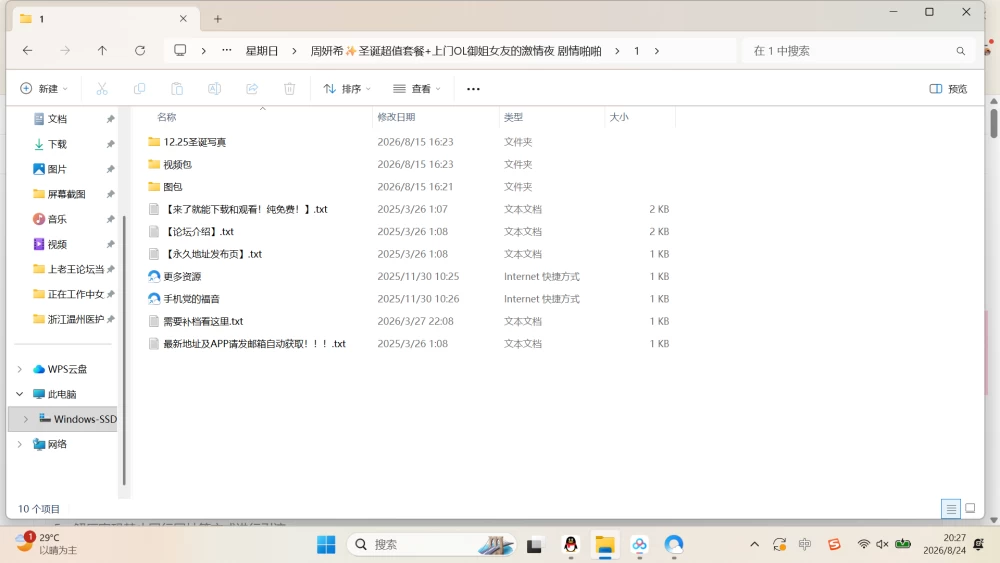1000x563 pixels.
Task: Open the 新建 dropdown menu
Action: pyautogui.click(x=44, y=89)
